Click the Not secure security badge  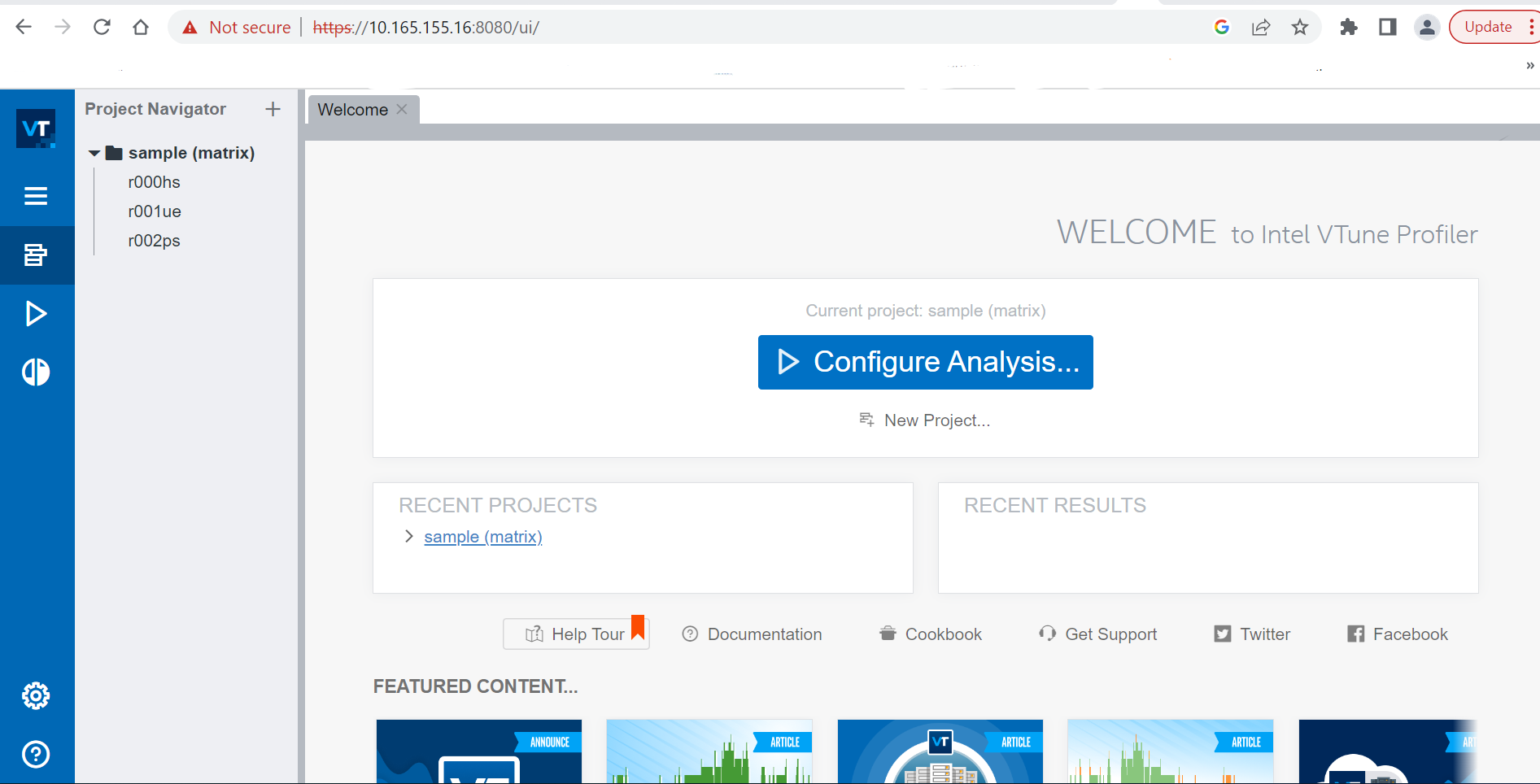coord(234,27)
